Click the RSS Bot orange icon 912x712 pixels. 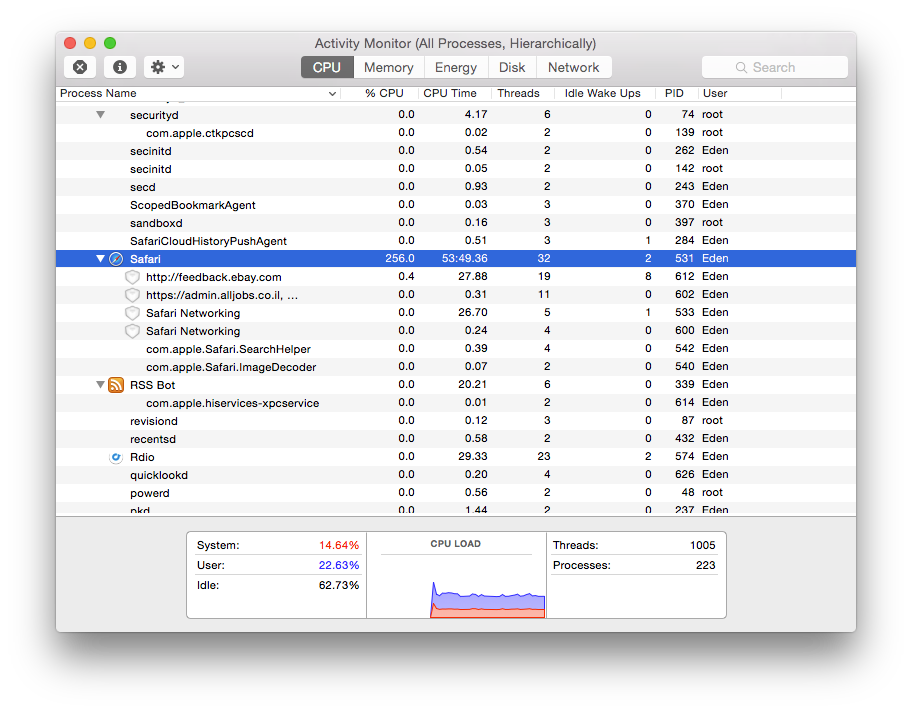coord(116,385)
